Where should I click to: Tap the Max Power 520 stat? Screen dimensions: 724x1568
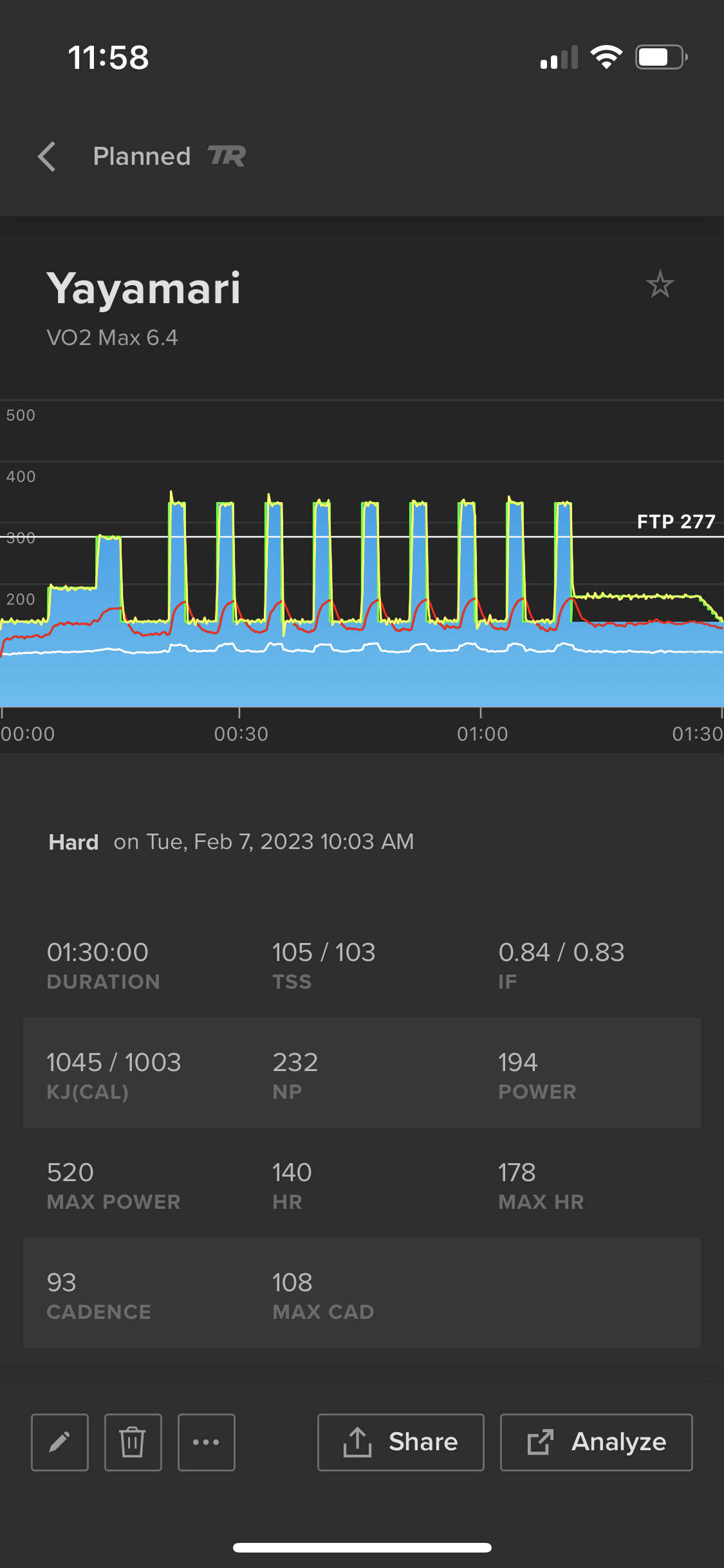pyautogui.click(x=113, y=1184)
